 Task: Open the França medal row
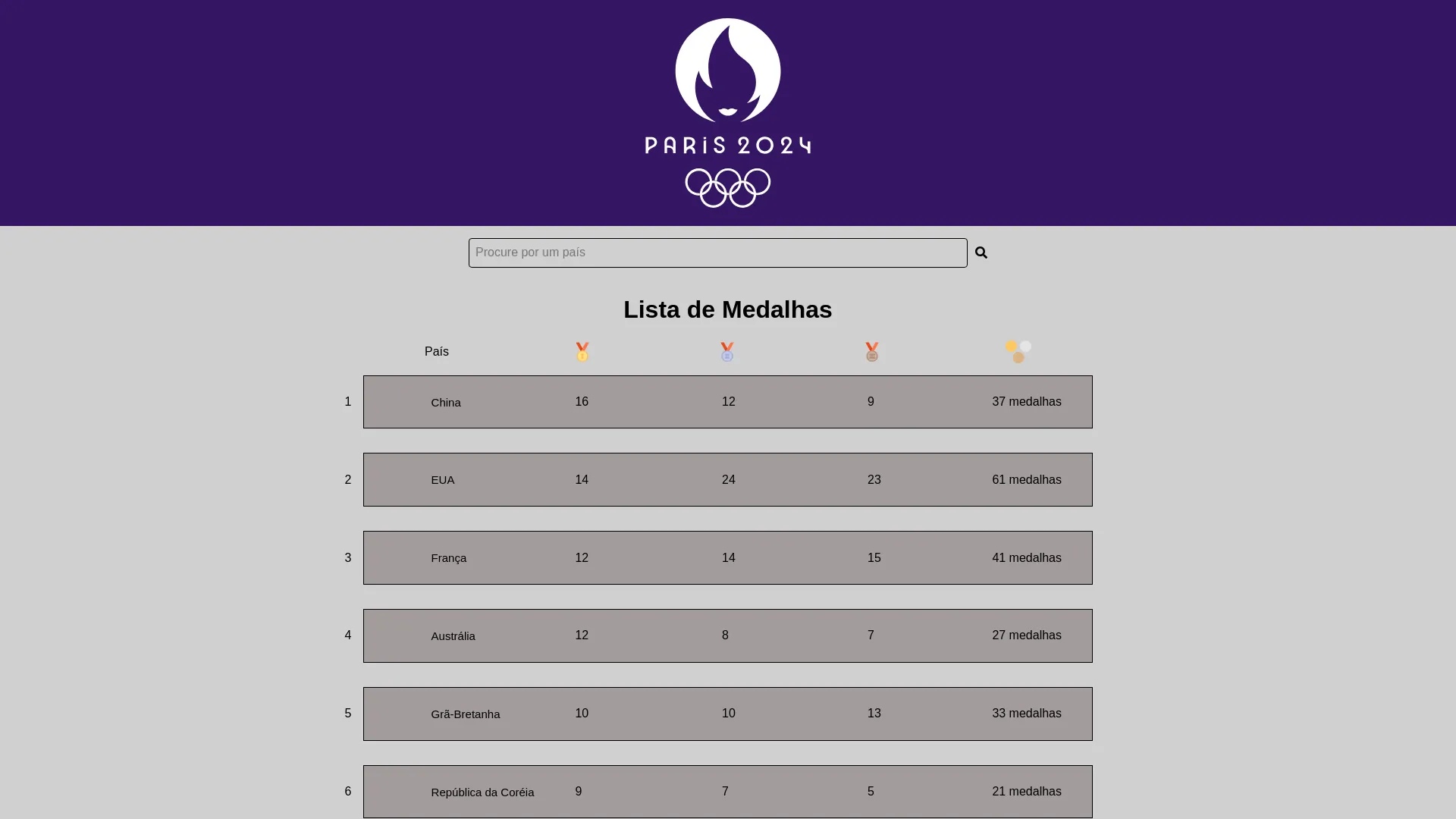pos(727,558)
